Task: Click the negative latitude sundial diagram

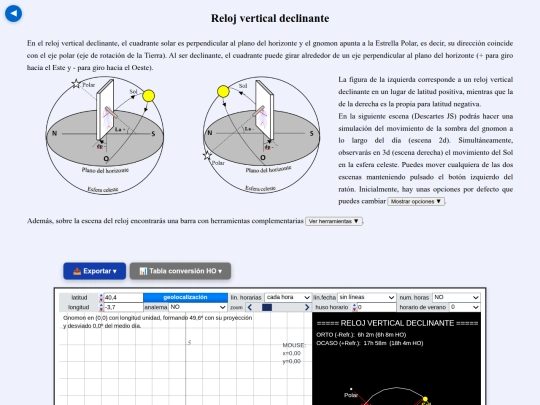Action: [x=262, y=135]
